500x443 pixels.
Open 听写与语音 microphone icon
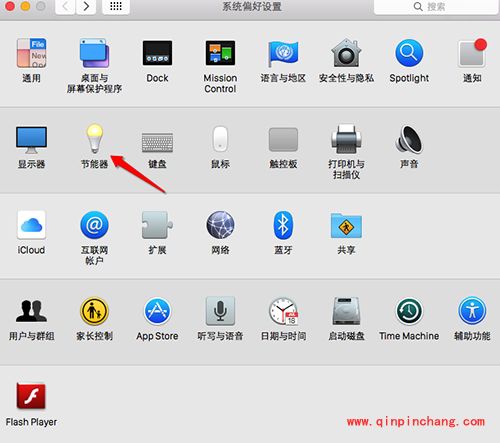coord(220,311)
